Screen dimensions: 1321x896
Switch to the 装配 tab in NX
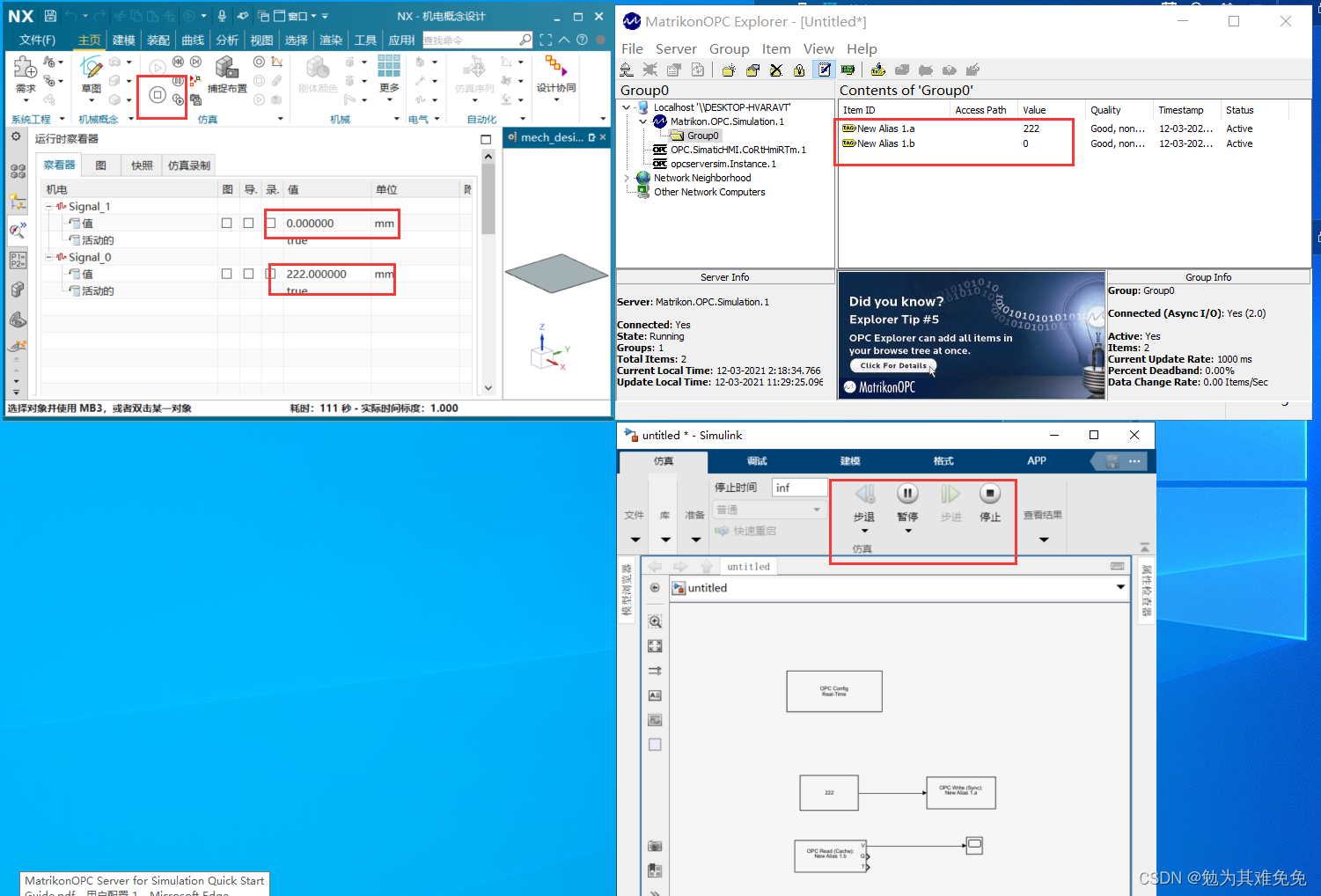click(x=158, y=40)
